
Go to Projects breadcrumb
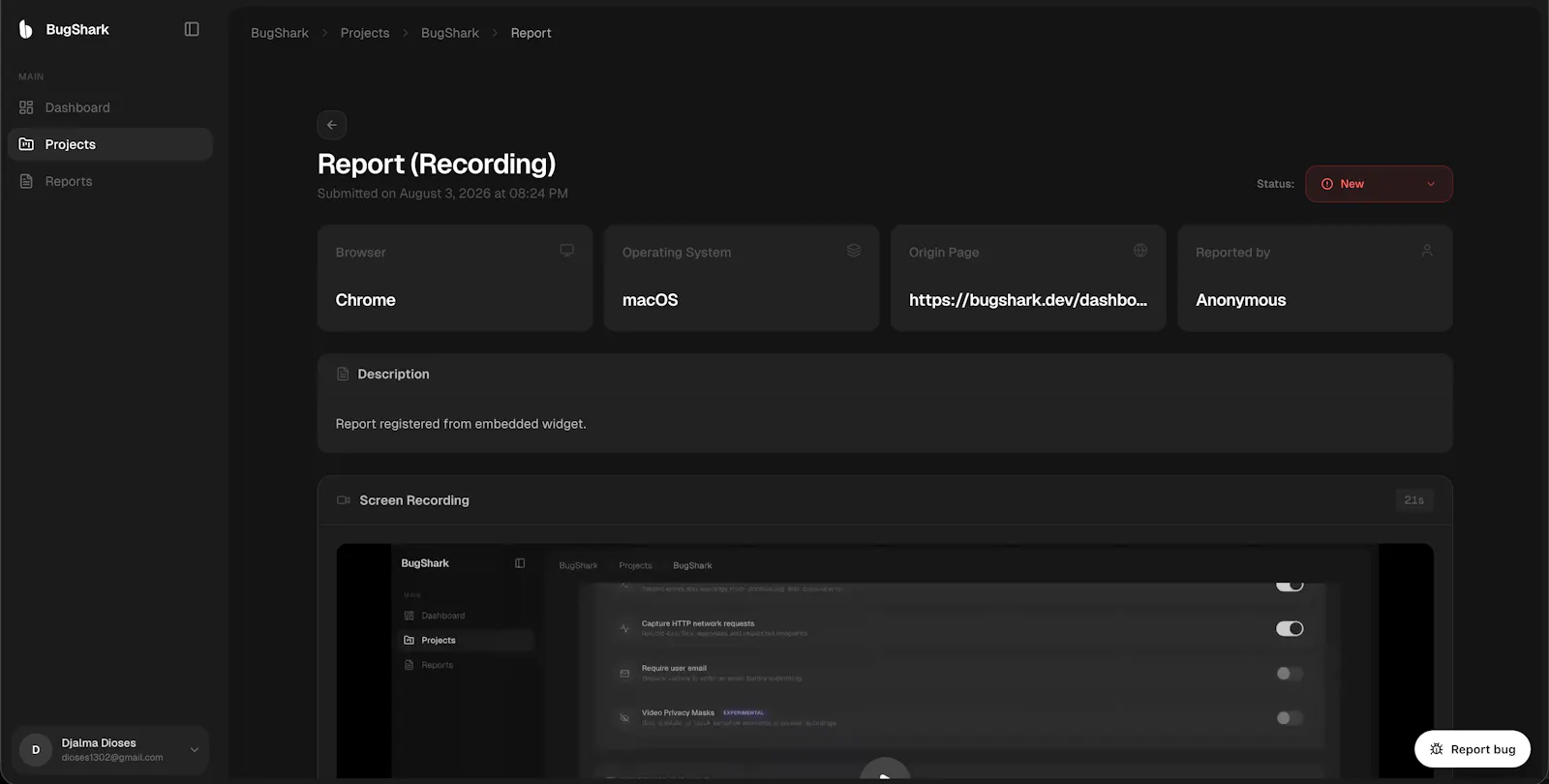pyautogui.click(x=365, y=33)
